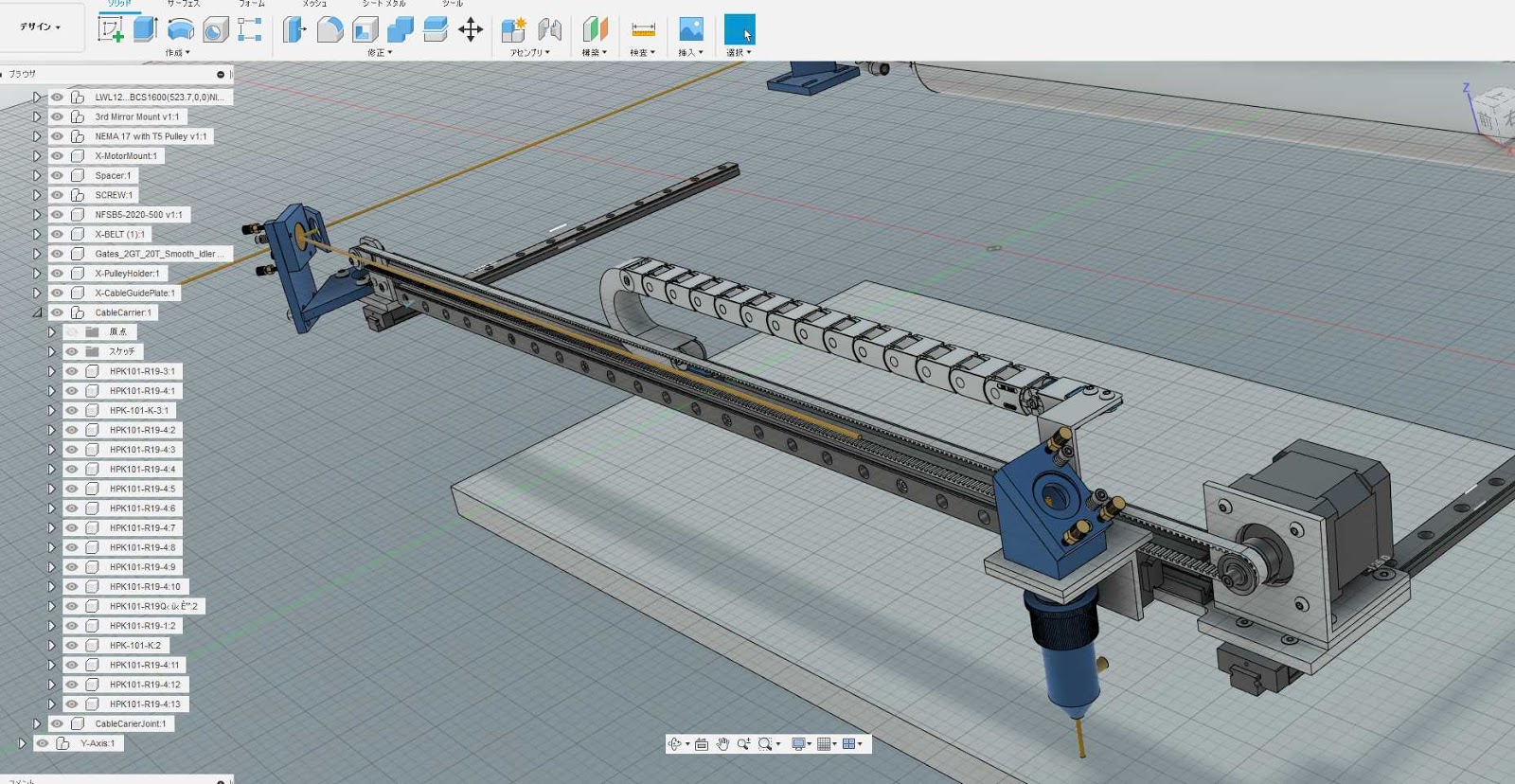Collapse the CableCarrier:1 tree node

tap(37, 312)
